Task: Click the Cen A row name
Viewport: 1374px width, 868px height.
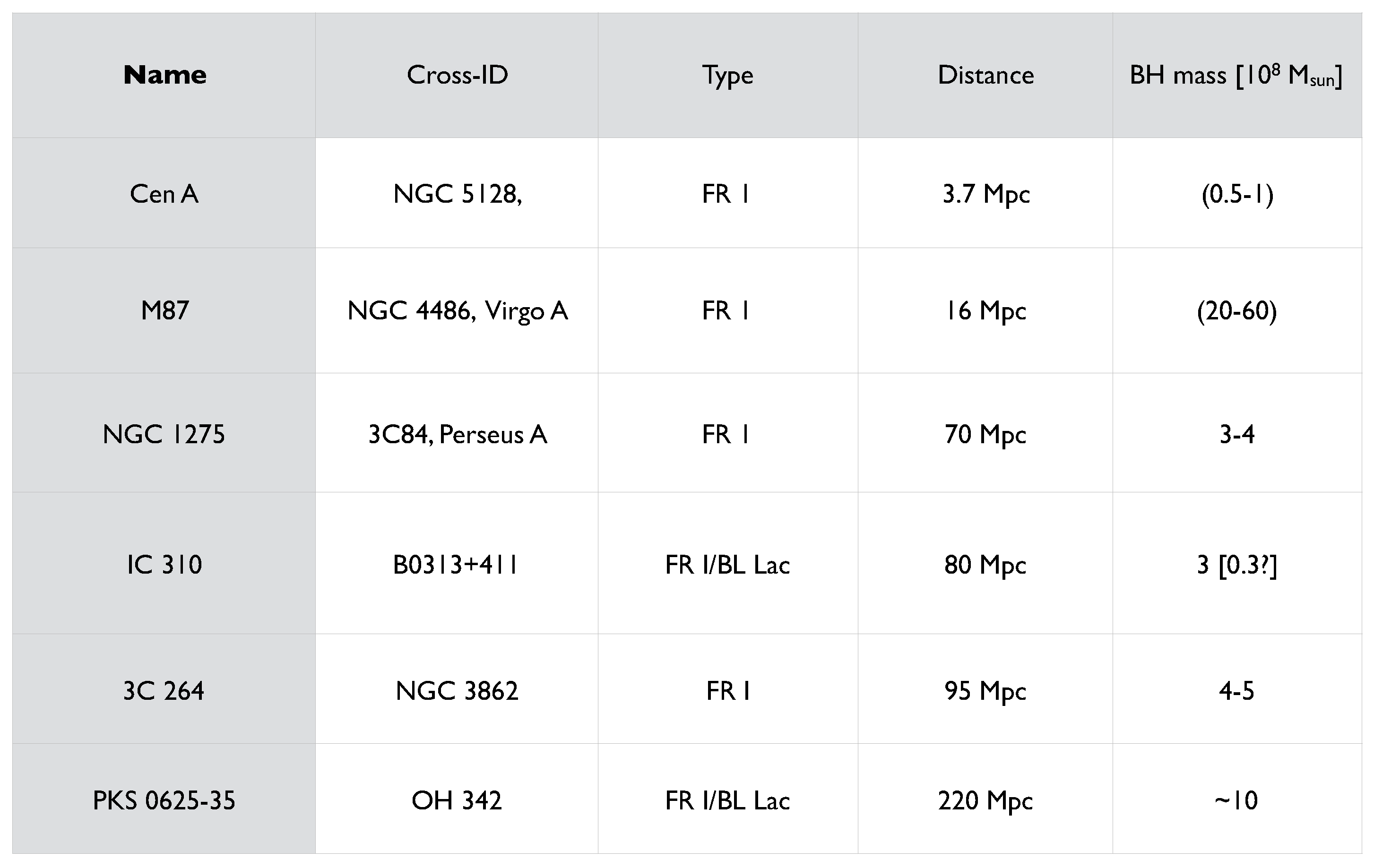Action: click(164, 194)
